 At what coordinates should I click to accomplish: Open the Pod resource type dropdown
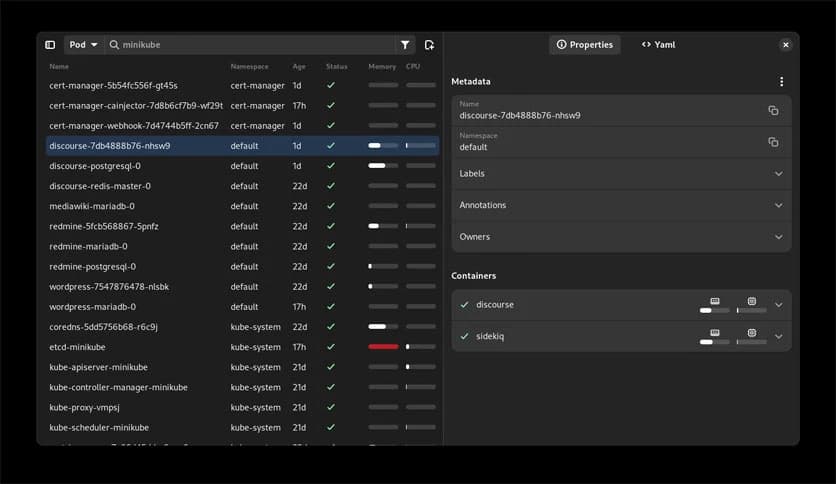point(83,45)
